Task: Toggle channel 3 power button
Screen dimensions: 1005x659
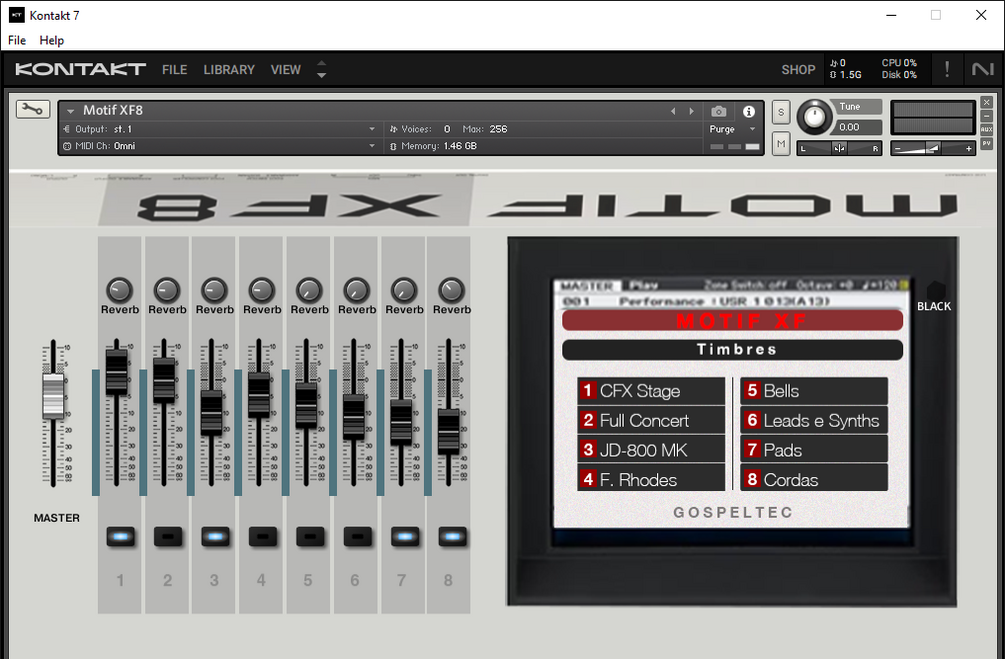Action: 215,537
